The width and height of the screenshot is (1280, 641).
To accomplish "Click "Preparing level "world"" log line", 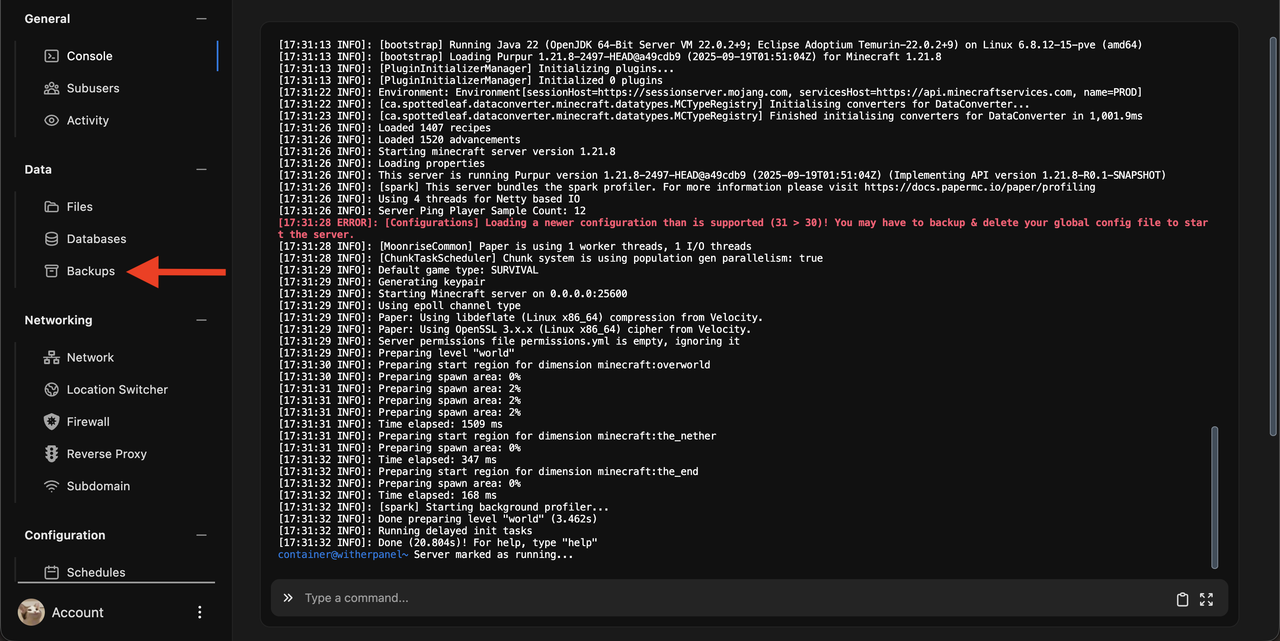I will click(396, 353).
